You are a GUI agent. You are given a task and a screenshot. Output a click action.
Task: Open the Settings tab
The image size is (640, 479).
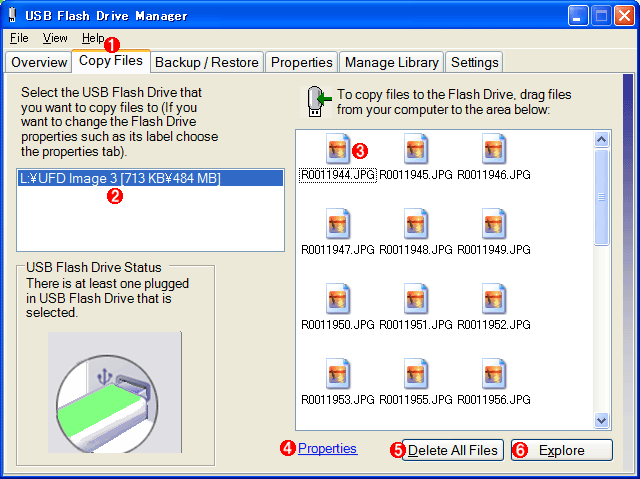(x=474, y=62)
